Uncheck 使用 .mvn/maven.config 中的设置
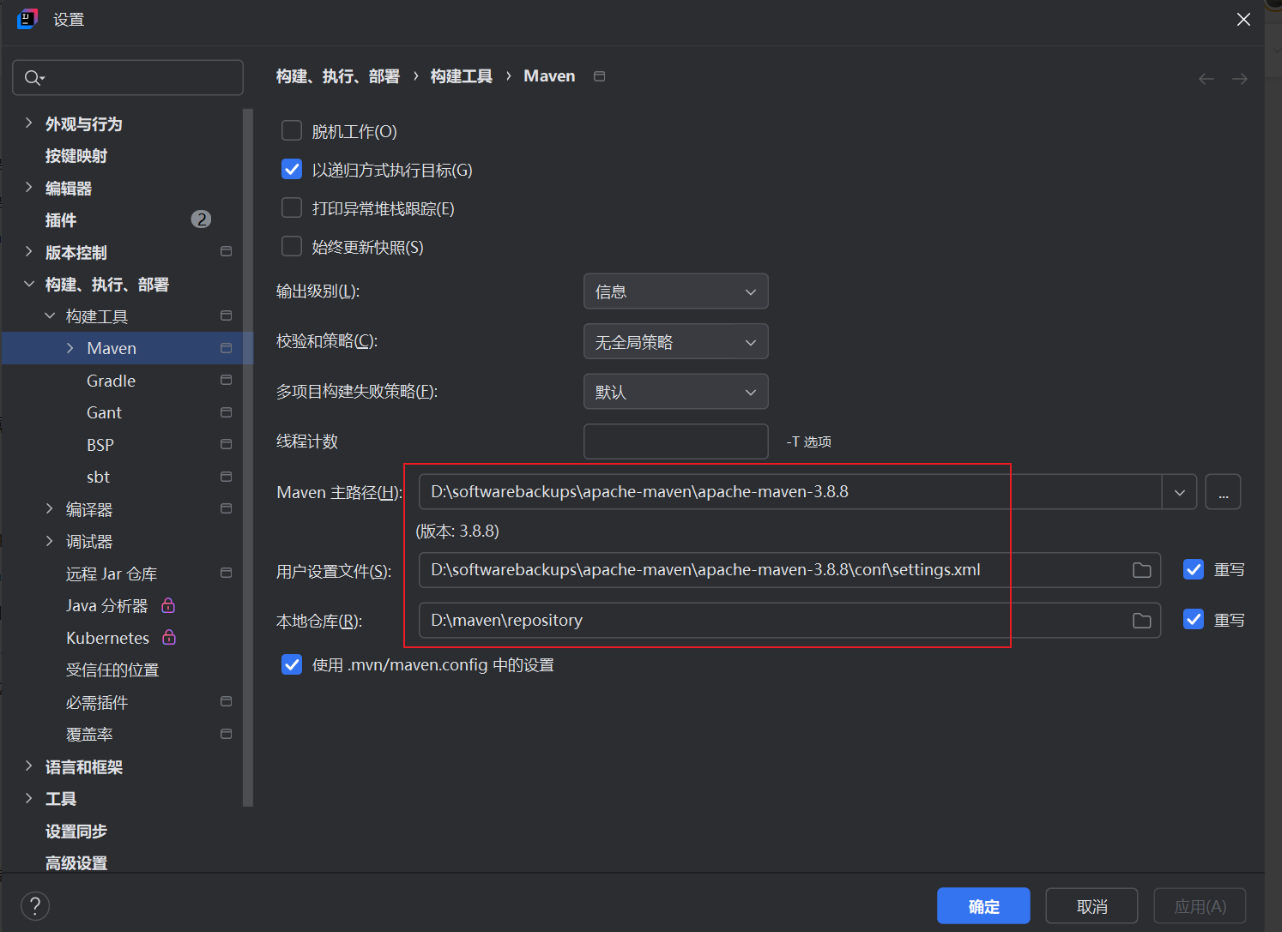The width and height of the screenshot is (1282, 932). pos(291,664)
